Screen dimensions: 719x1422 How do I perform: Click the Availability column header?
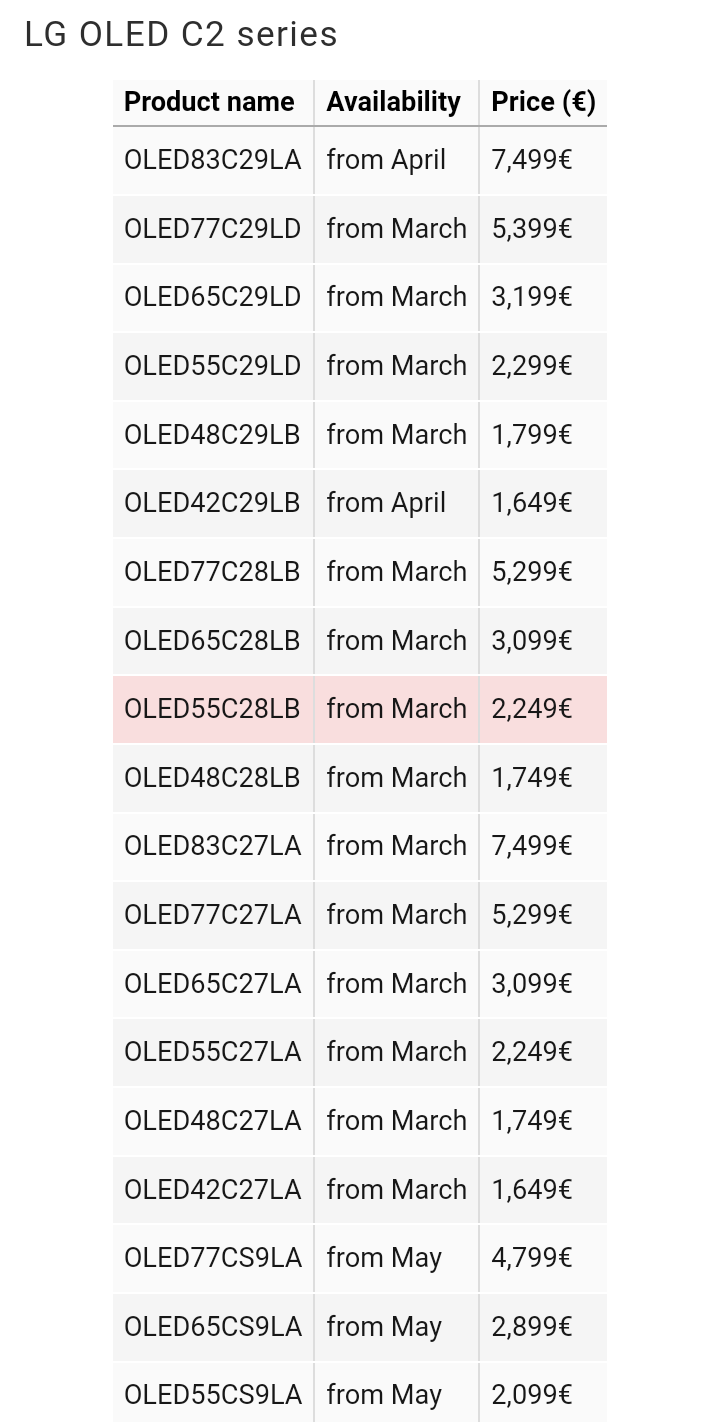[396, 102]
